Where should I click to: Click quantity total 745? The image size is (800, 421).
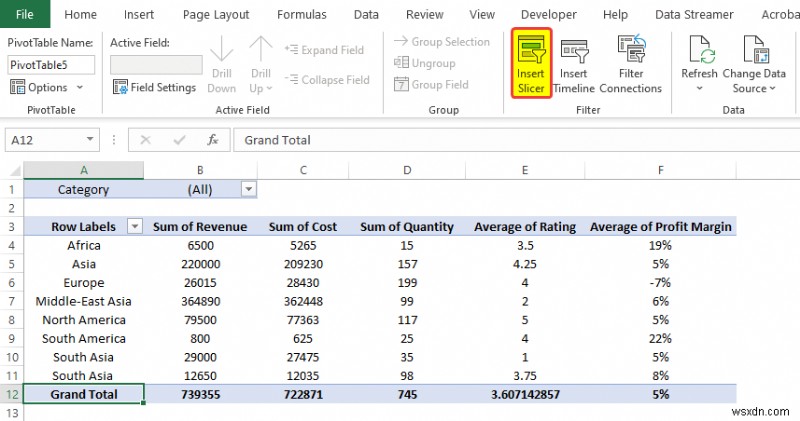pyautogui.click(x=407, y=394)
